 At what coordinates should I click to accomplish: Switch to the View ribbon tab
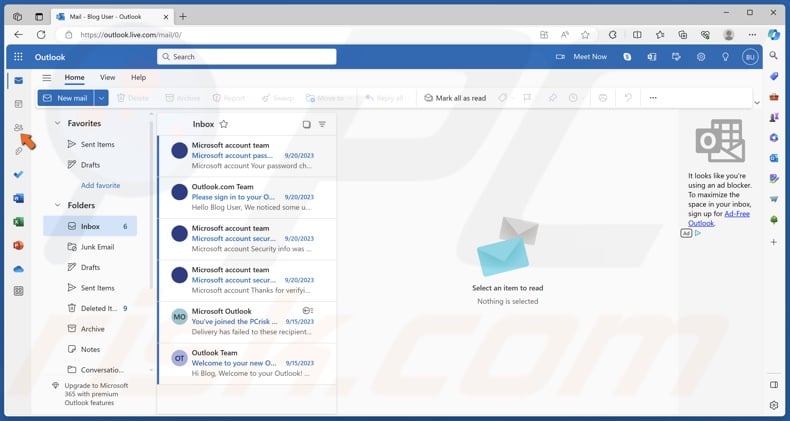pyautogui.click(x=107, y=78)
